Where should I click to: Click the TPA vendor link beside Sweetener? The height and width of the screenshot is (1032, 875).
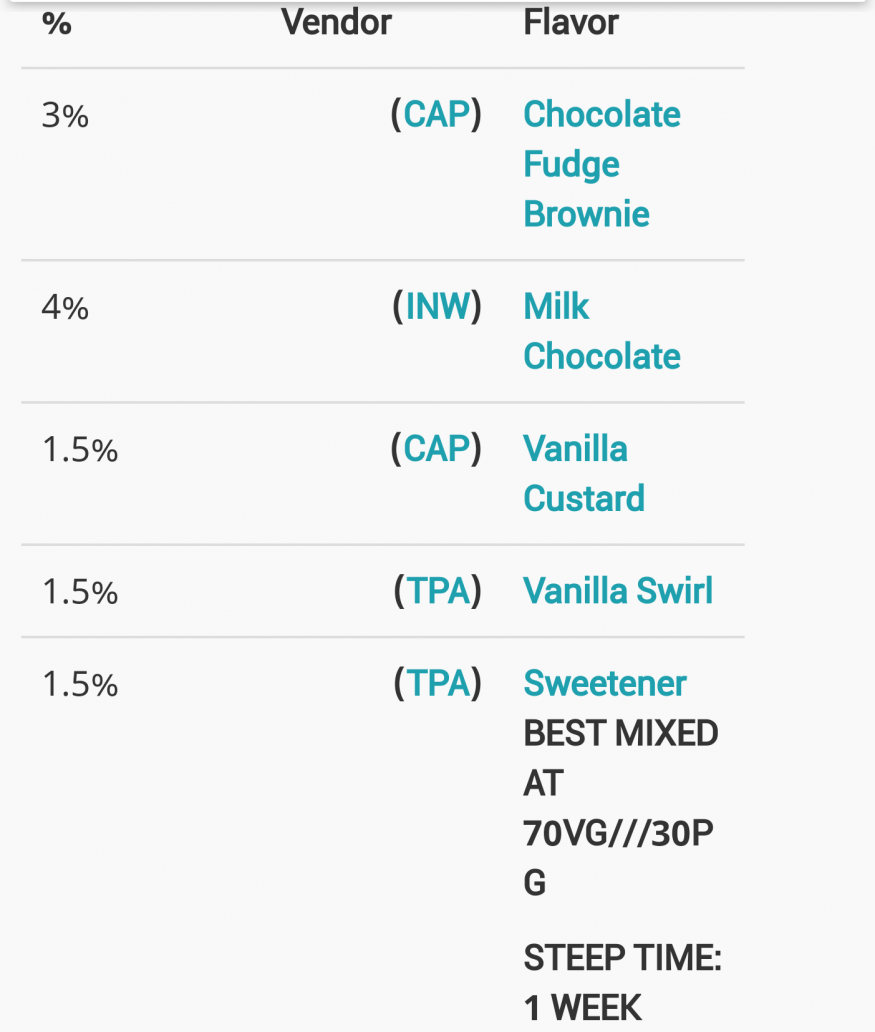438,683
